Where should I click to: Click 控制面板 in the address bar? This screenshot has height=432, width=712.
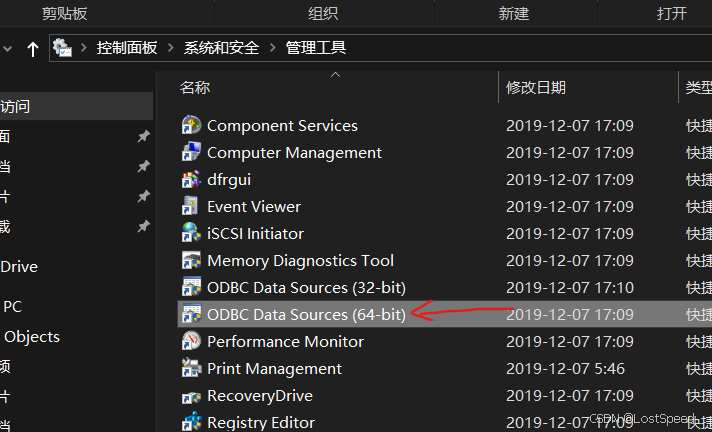pyautogui.click(x=129, y=48)
